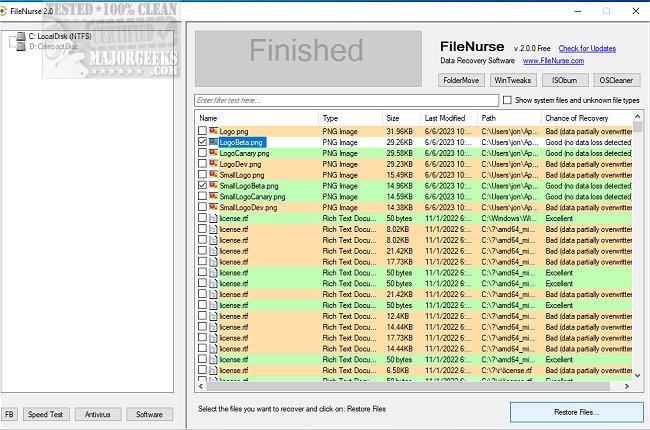
Task: Click the LogoCanary.png image file icon
Action: pyautogui.click(x=213, y=153)
